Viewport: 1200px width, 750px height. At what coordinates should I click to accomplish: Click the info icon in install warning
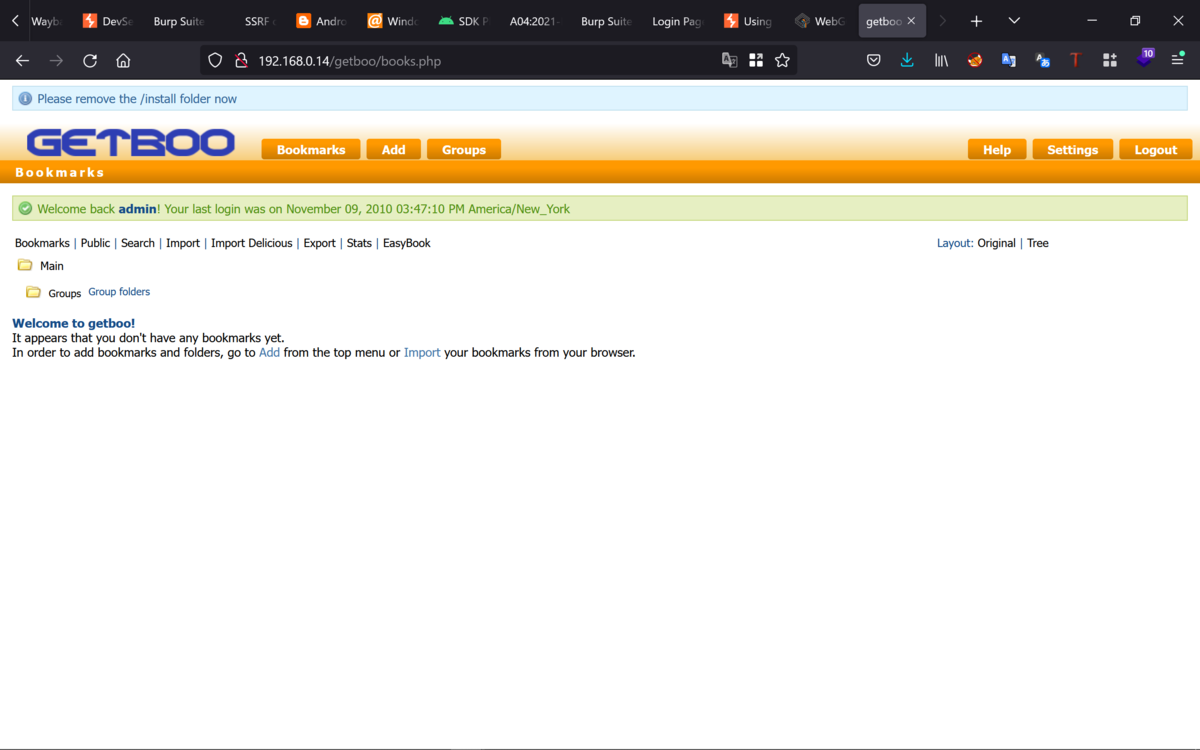click(25, 99)
